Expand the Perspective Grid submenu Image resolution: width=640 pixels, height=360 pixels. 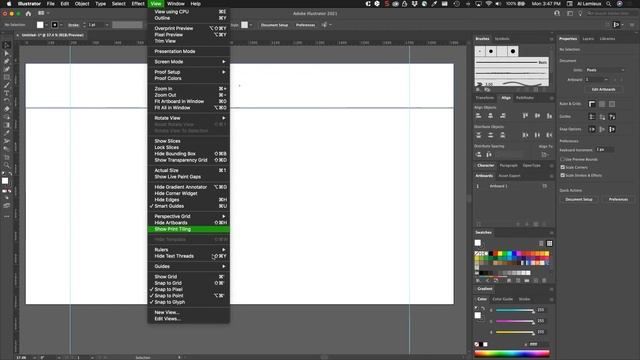point(189,216)
